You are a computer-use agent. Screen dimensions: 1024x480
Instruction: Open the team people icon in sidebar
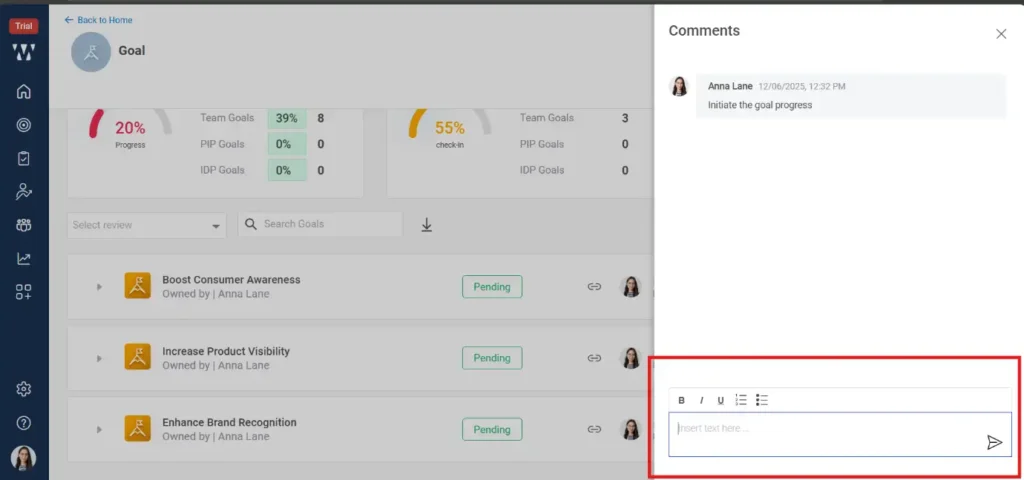click(x=24, y=225)
